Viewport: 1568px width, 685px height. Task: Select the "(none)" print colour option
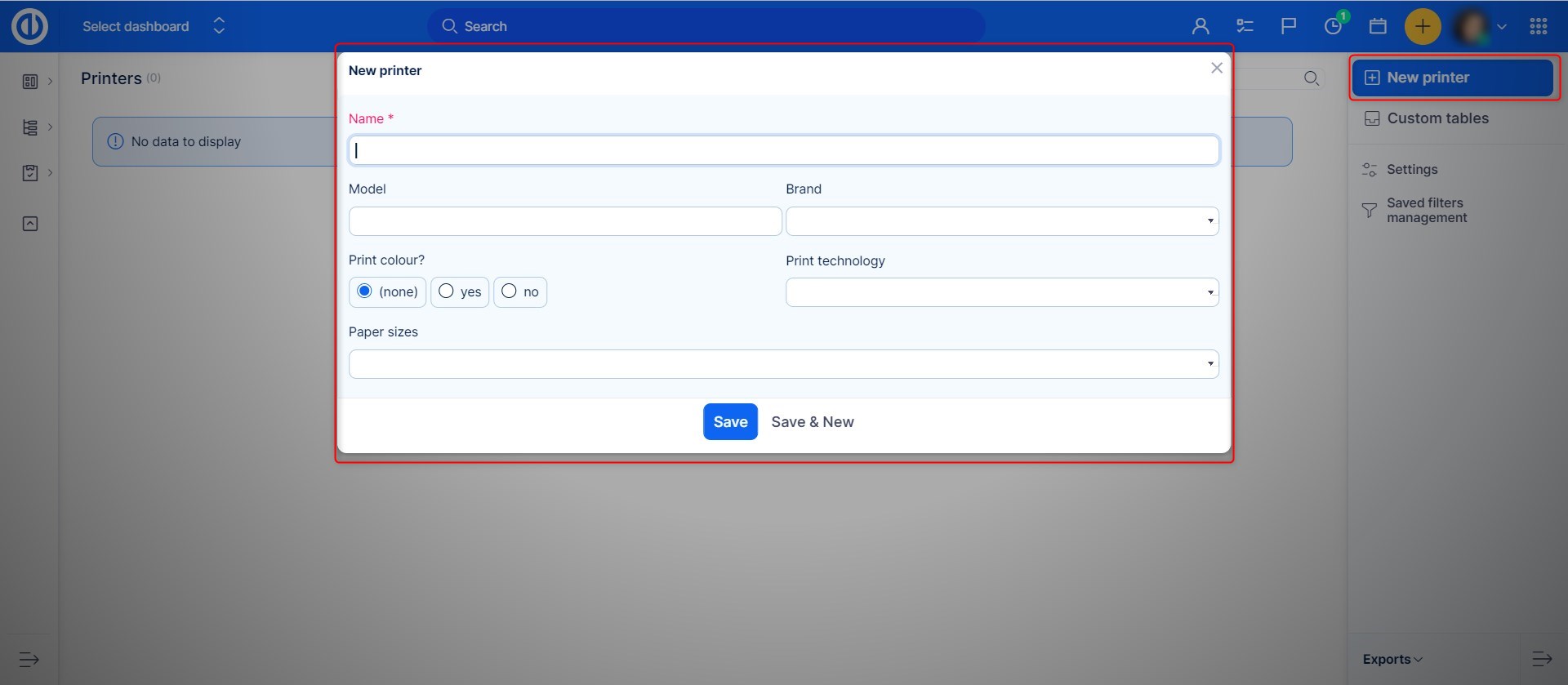pos(365,291)
